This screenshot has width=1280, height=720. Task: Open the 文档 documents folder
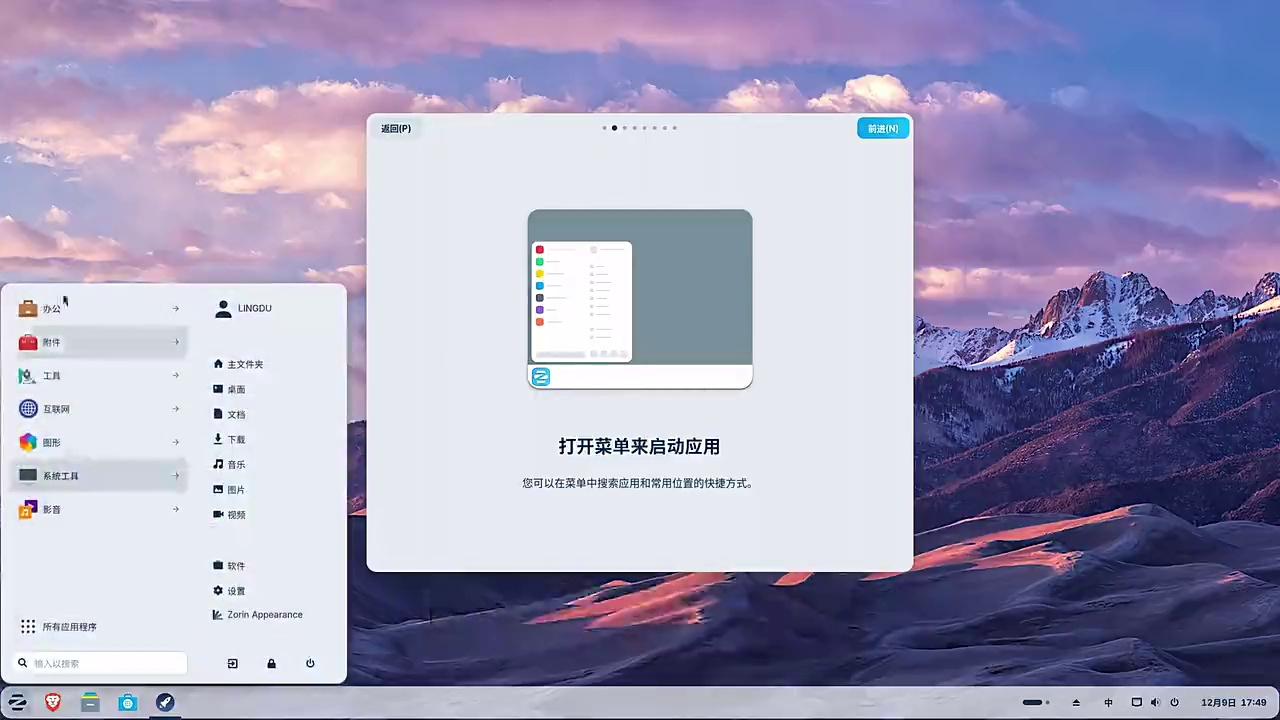click(230, 414)
